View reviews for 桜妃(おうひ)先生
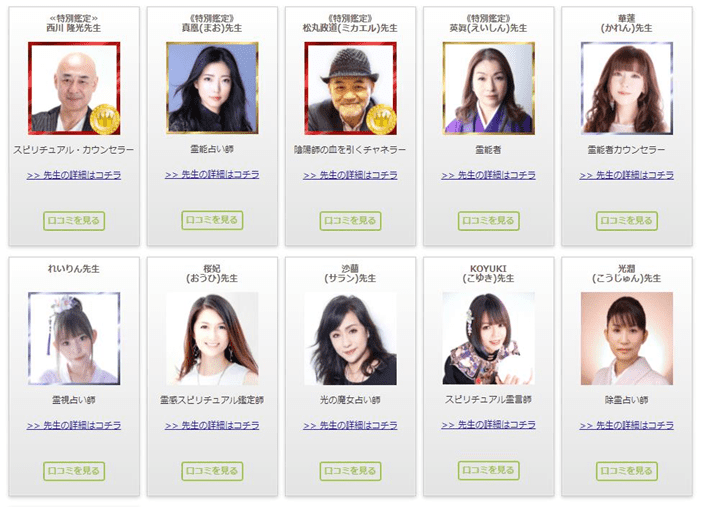 [x=212, y=471]
